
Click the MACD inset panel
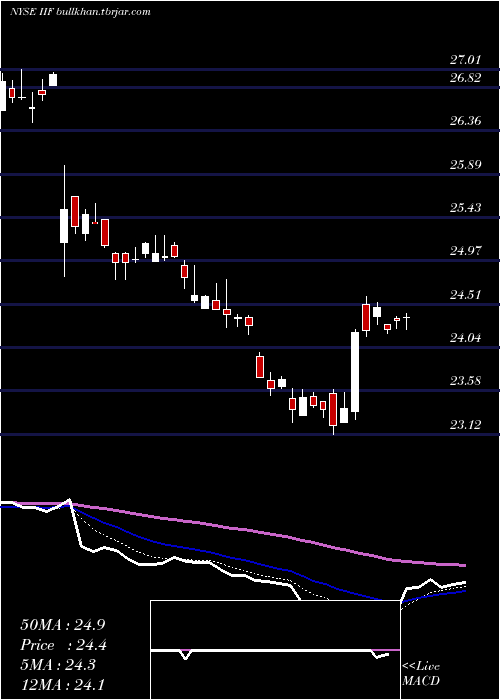tap(275, 650)
